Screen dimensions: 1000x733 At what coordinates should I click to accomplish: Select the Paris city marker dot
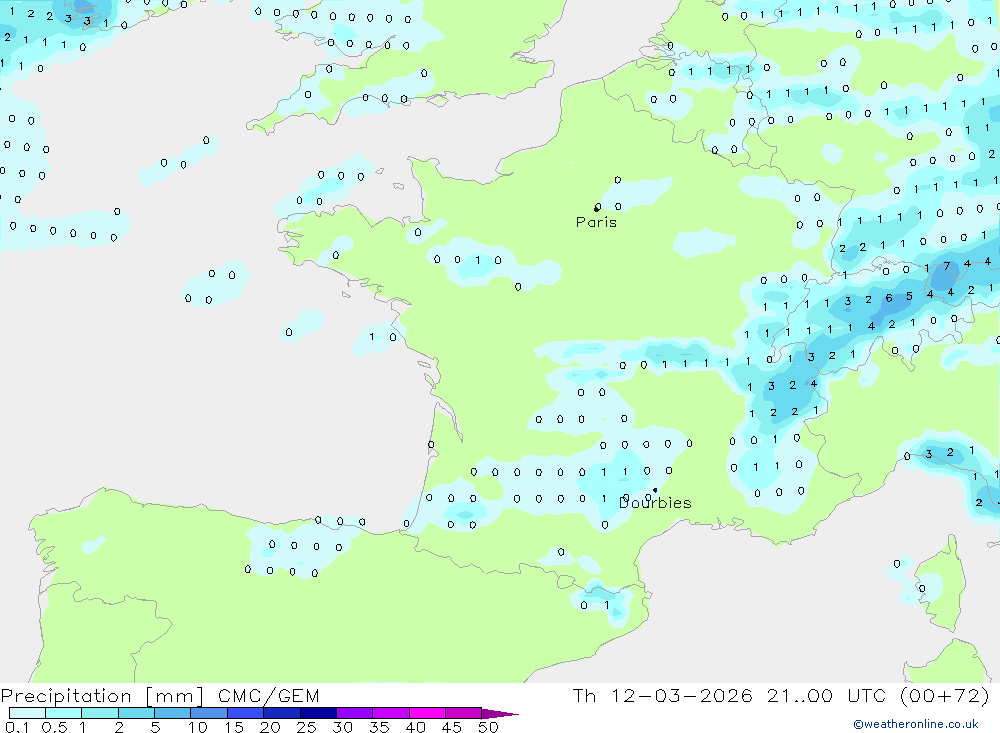coord(596,209)
